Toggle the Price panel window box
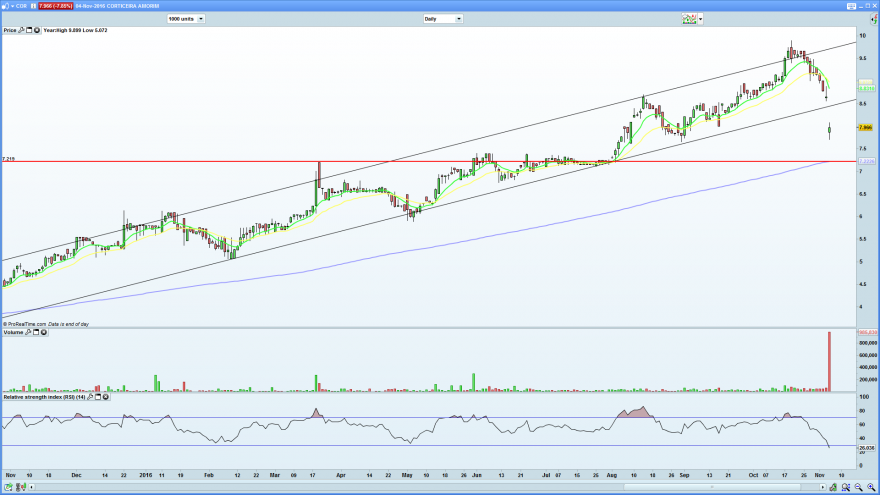The image size is (880, 495). [29, 30]
